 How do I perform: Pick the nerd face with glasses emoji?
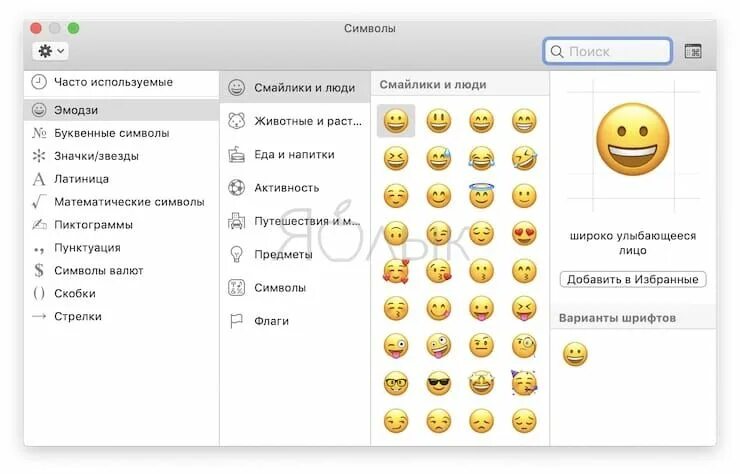[x=395, y=383]
